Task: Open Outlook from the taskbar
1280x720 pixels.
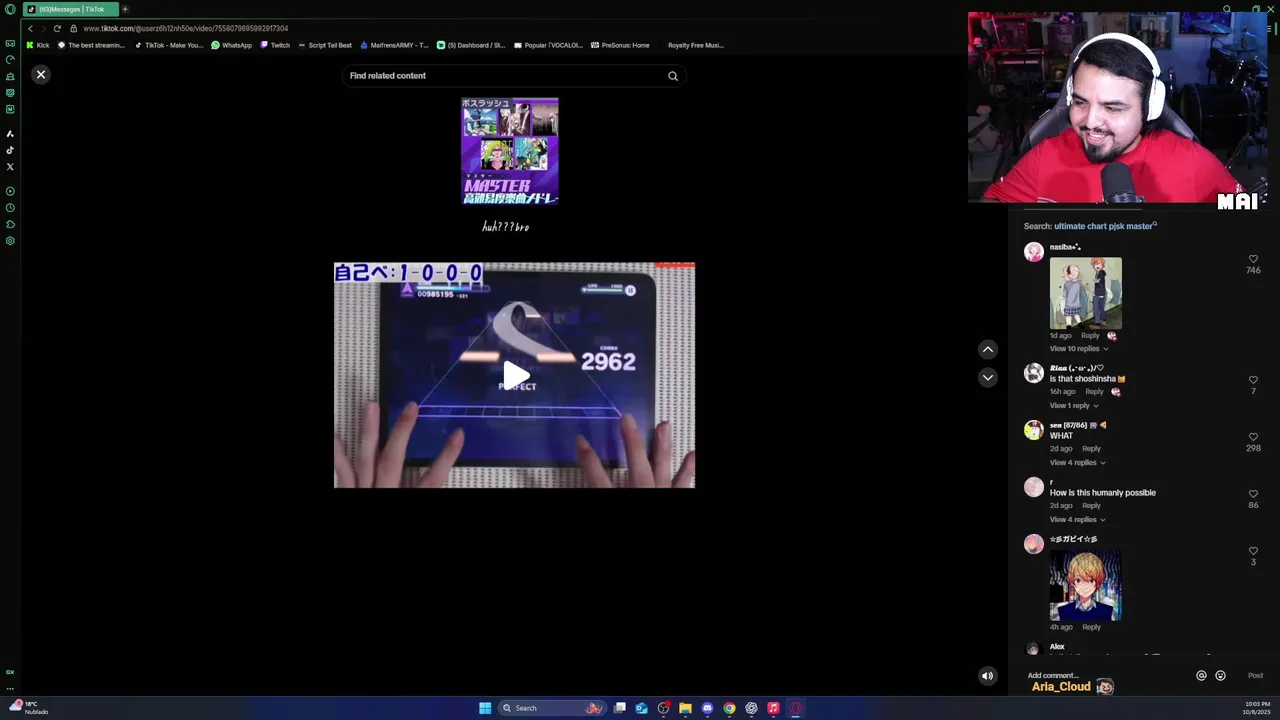Action: (641, 708)
